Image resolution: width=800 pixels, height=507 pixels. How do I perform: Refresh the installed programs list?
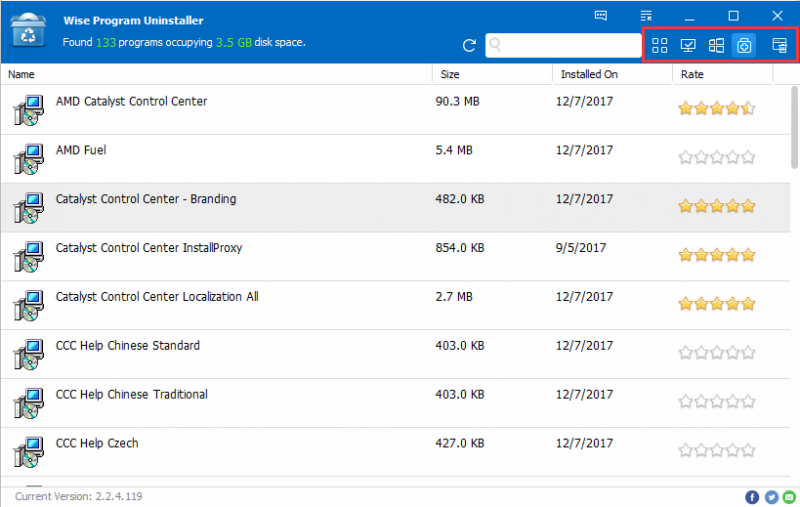[469, 45]
